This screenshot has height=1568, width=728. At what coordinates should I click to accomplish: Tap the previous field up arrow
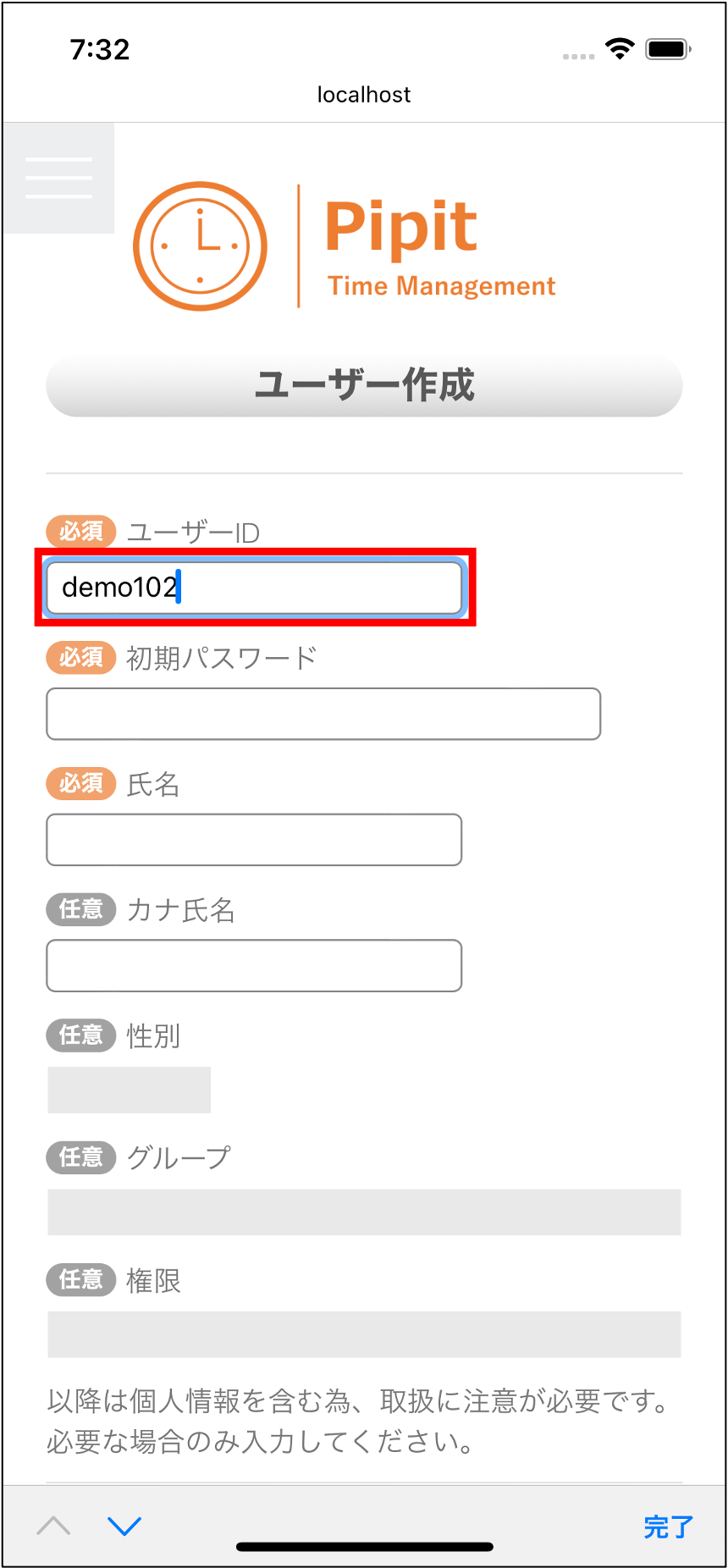click(x=54, y=1526)
